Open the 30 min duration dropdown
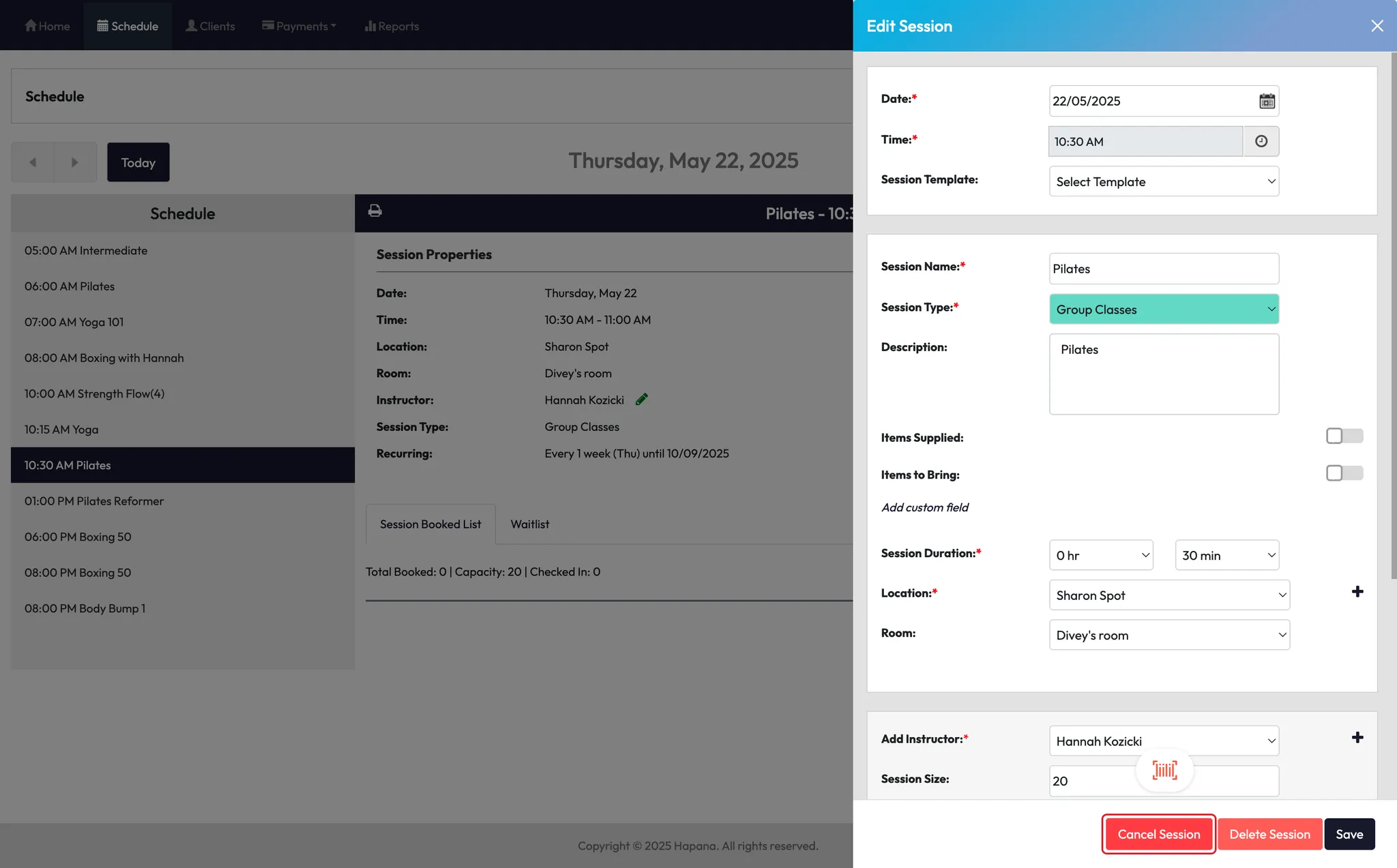Viewport: 1397px width, 868px height. click(x=1226, y=555)
